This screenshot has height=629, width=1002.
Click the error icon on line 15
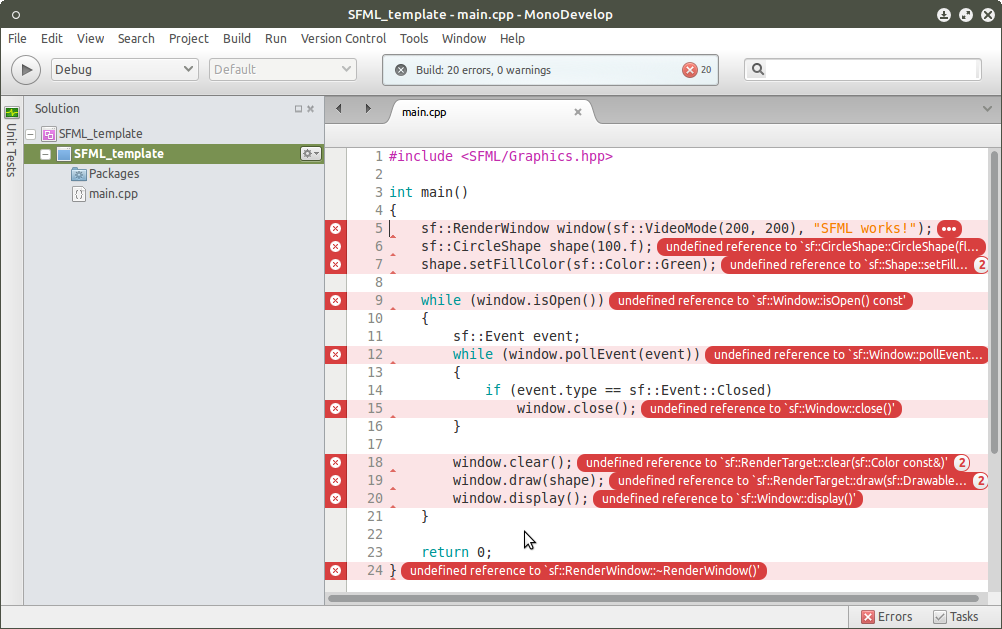pos(335,408)
